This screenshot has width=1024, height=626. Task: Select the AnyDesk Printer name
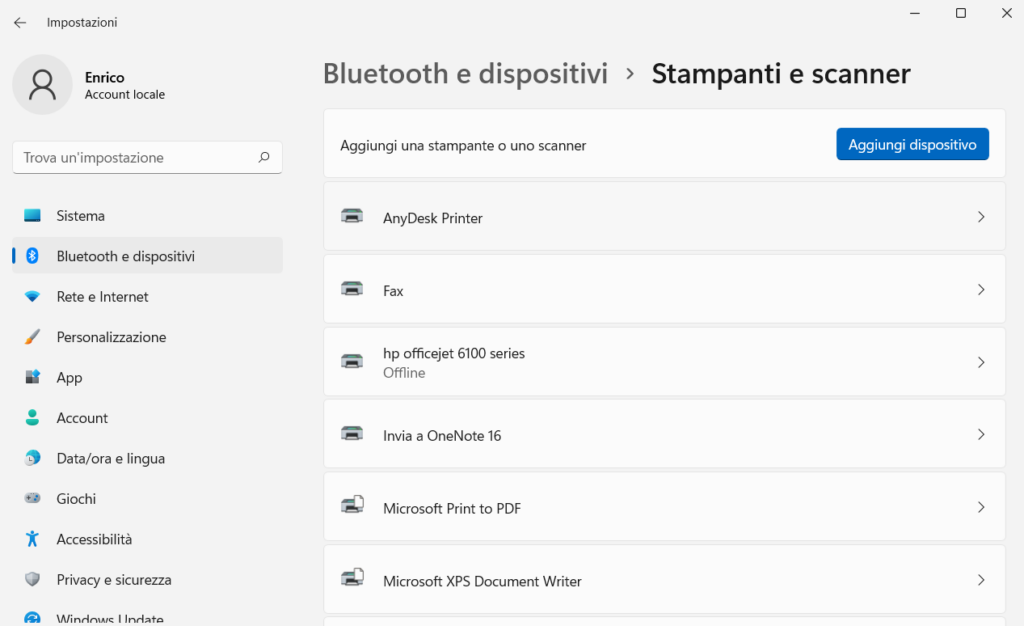[433, 218]
